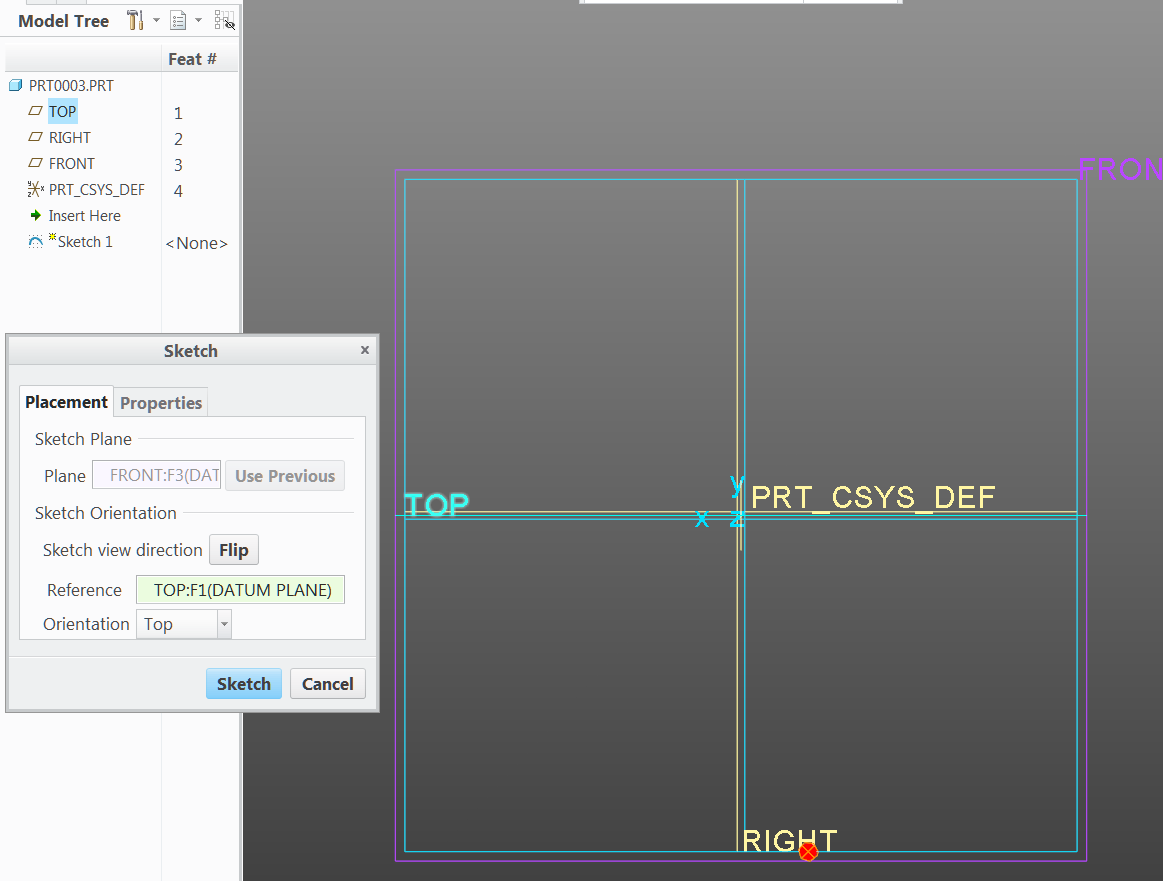Viewport: 1163px width, 881px height.
Task: Click the PRT0003.PRT part icon
Action: point(16,85)
